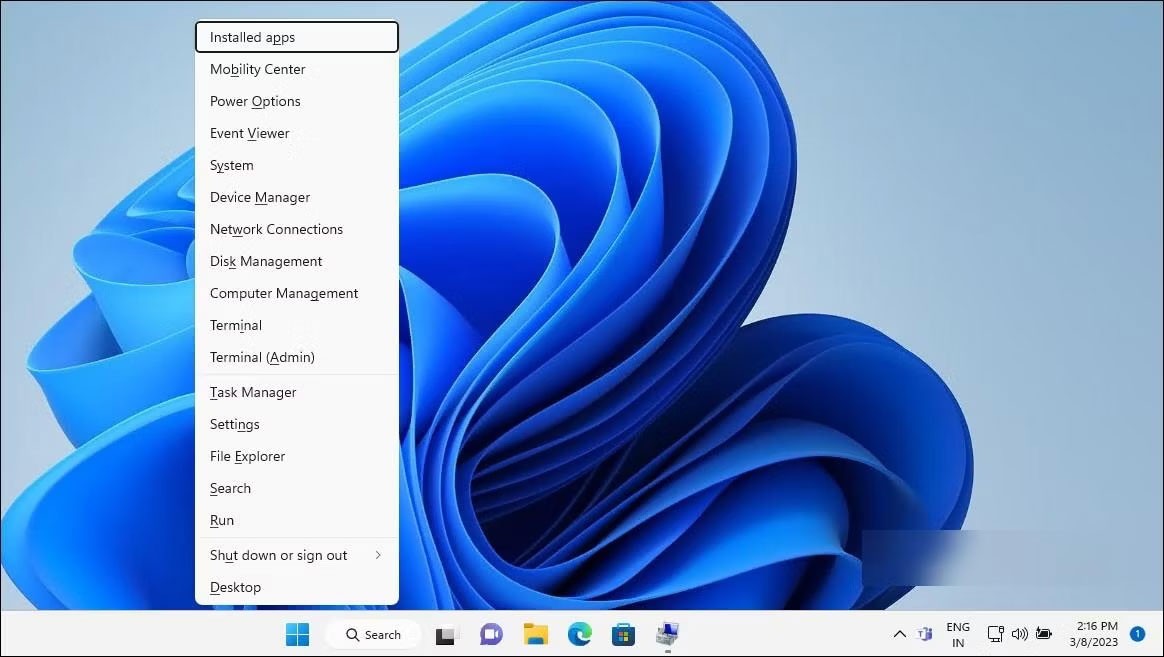Click the Windows Start button
This screenshot has height=657, width=1164.
click(297, 634)
